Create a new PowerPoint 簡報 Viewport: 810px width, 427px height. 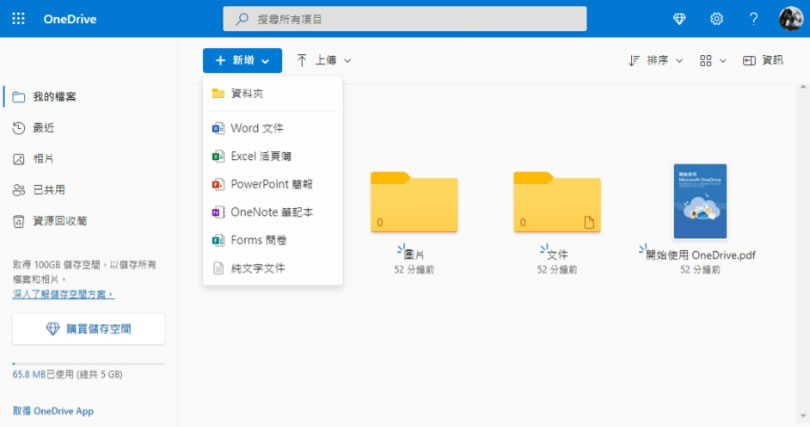tap(273, 184)
